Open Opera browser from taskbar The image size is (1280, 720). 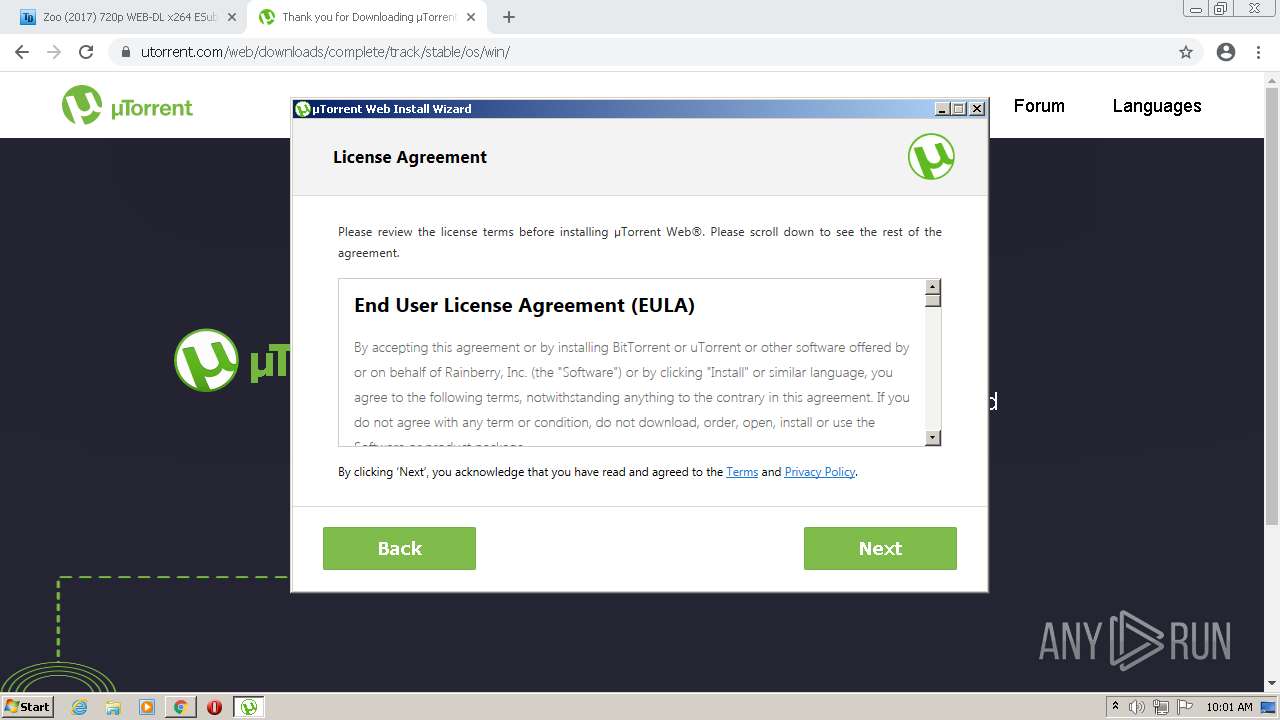pos(214,707)
